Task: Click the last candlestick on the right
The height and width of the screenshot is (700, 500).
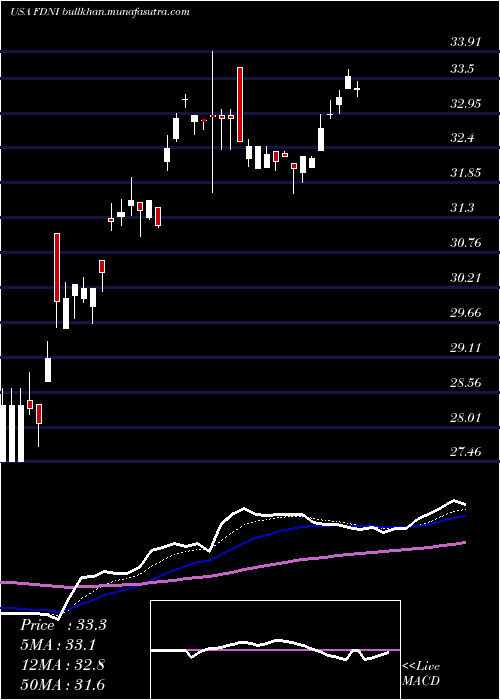Action: [x=357, y=89]
